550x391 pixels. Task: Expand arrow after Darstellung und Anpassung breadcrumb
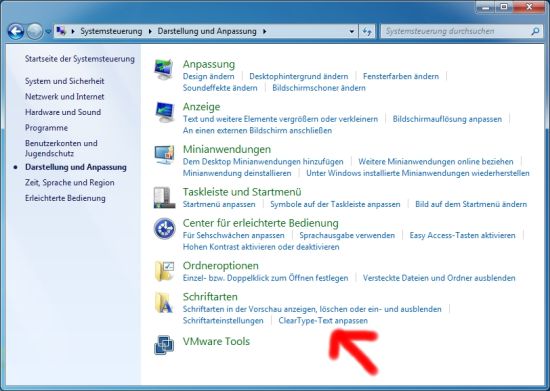tap(264, 31)
